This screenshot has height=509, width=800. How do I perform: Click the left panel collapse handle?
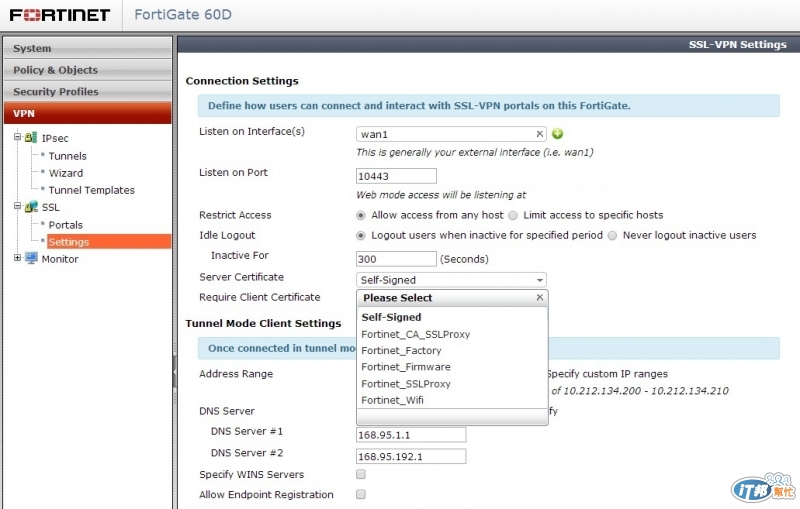pos(174,372)
